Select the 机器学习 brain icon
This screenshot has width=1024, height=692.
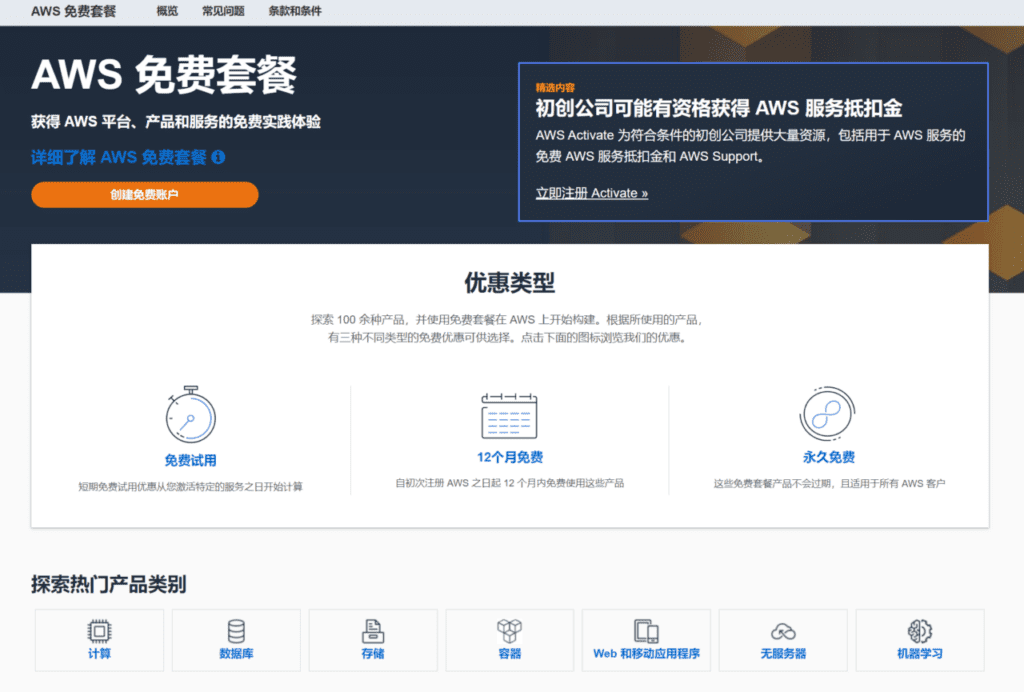coord(920,631)
